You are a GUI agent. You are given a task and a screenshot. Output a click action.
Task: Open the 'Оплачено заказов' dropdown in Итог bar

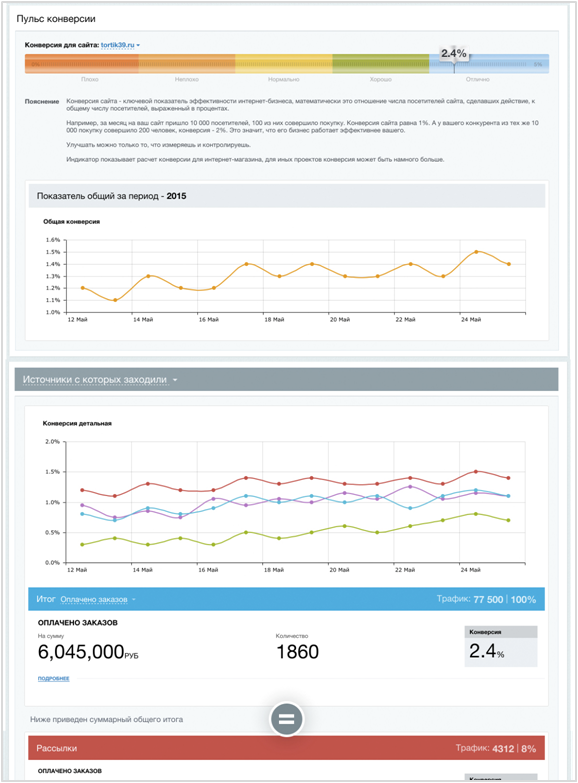click(x=98, y=599)
